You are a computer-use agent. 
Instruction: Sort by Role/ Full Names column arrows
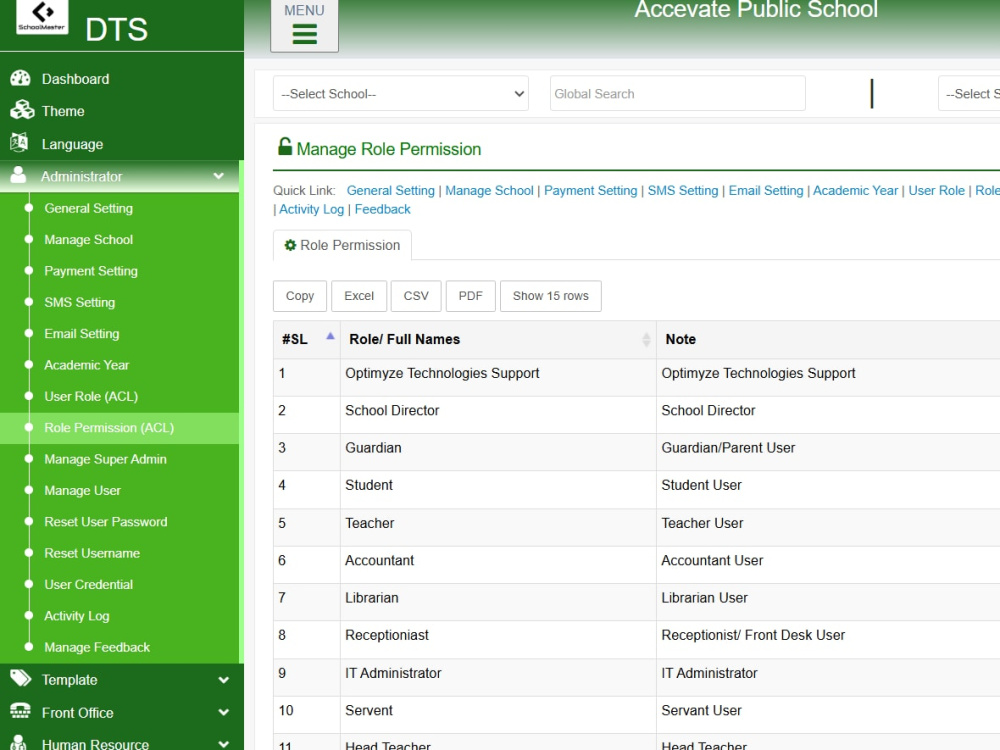click(646, 339)
